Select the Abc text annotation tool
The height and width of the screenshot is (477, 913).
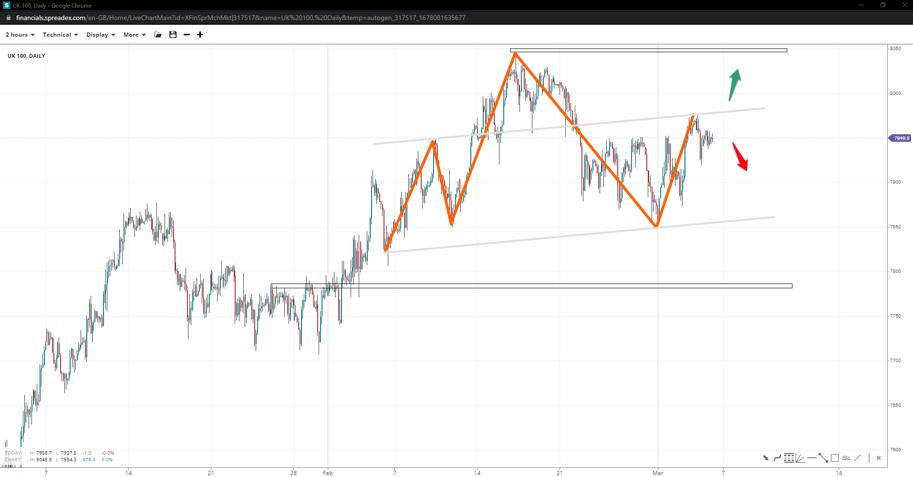(846, 458)
